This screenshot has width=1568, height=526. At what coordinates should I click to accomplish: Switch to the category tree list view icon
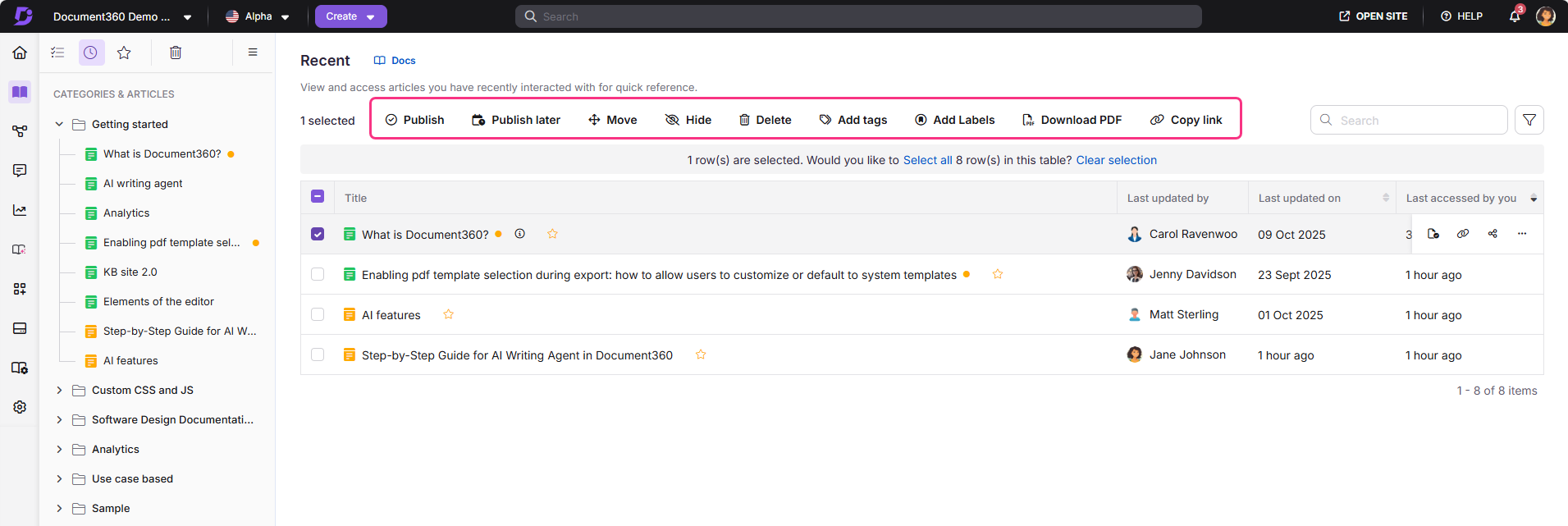pyautogui.click(x=57, y=53)
